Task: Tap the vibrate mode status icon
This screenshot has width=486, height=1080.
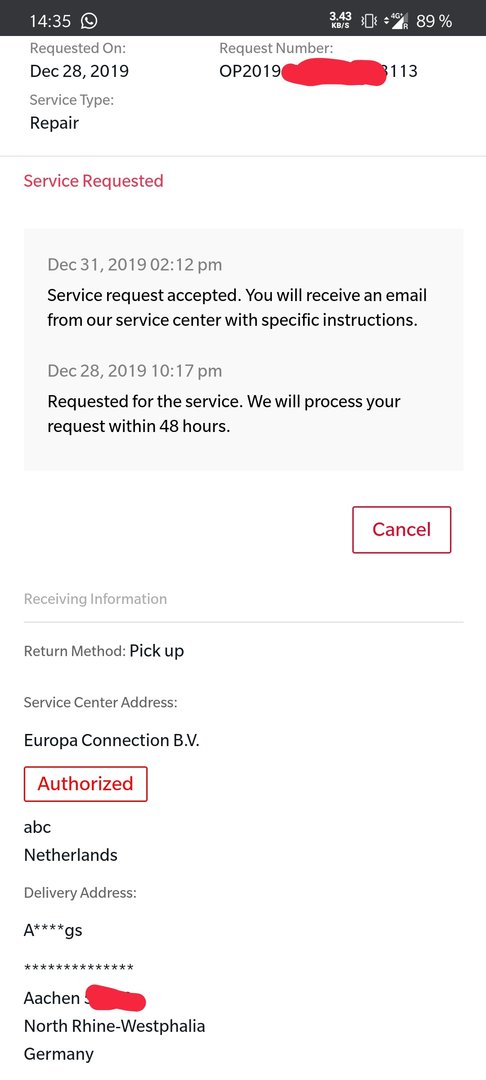Action: 369,21
